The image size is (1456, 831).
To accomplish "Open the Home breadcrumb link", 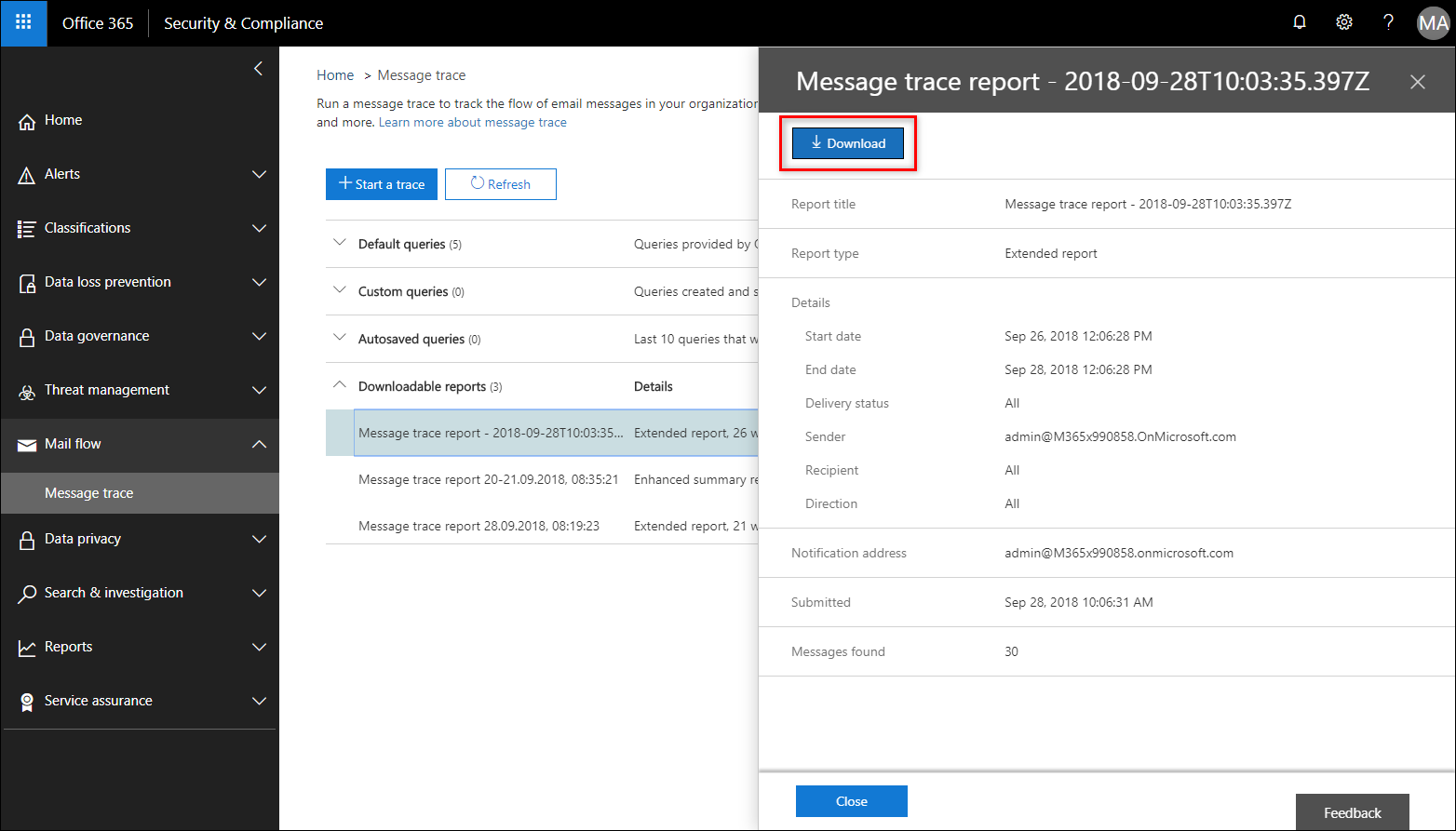I will 335,74.
